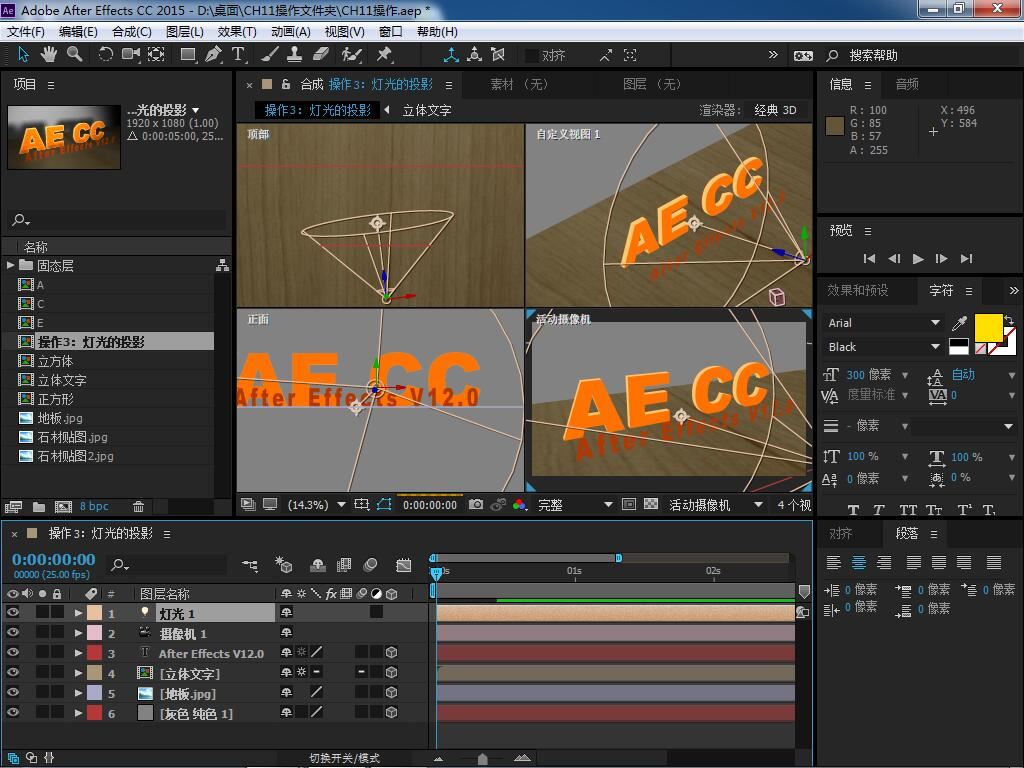Open the 合成(C) menu
The image size is (1024, 768).
(131, 31)
